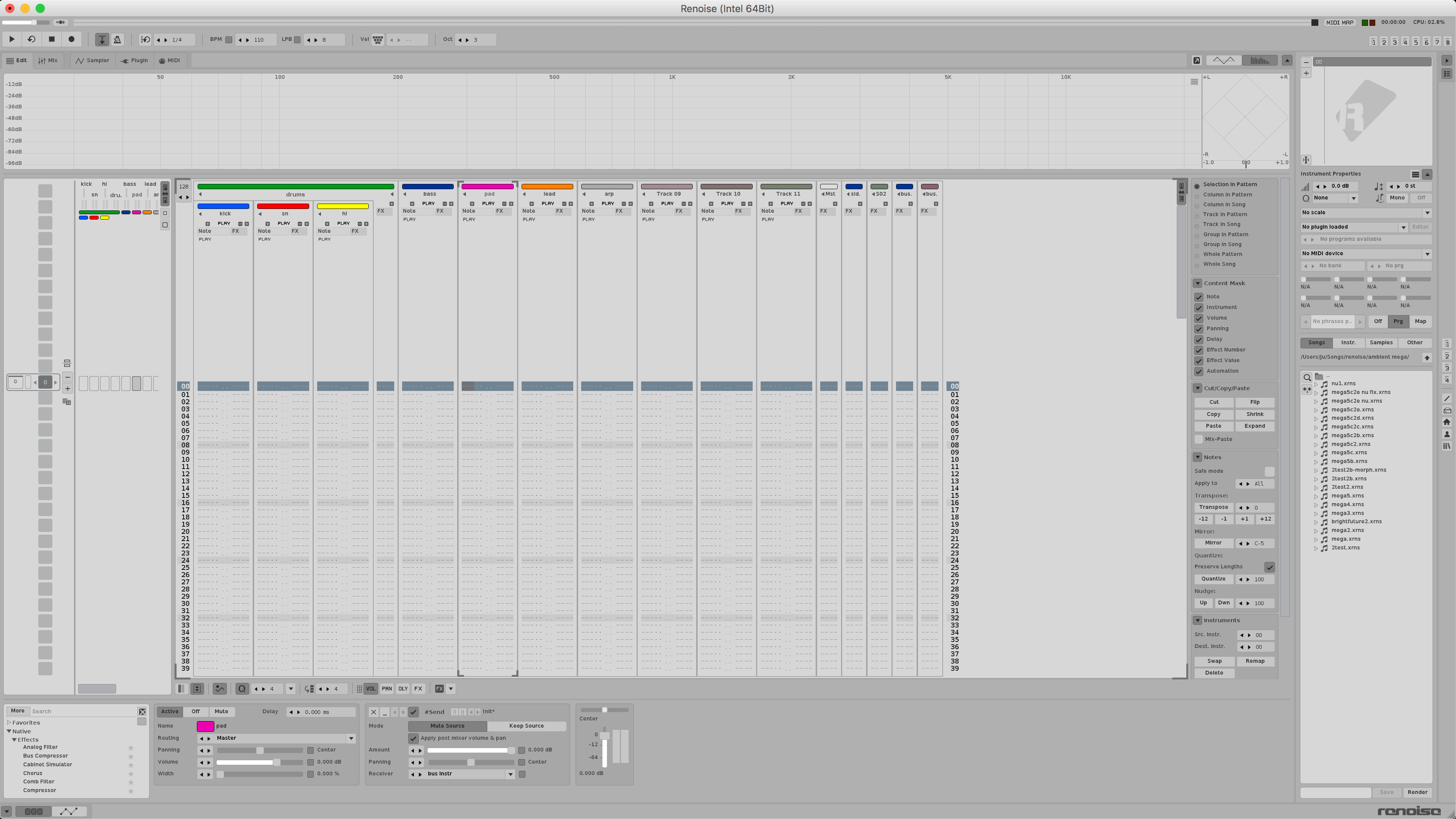The image size is (1456, 819).
Task: Insert sequence row with plus icon
Action: click(67, 389)
